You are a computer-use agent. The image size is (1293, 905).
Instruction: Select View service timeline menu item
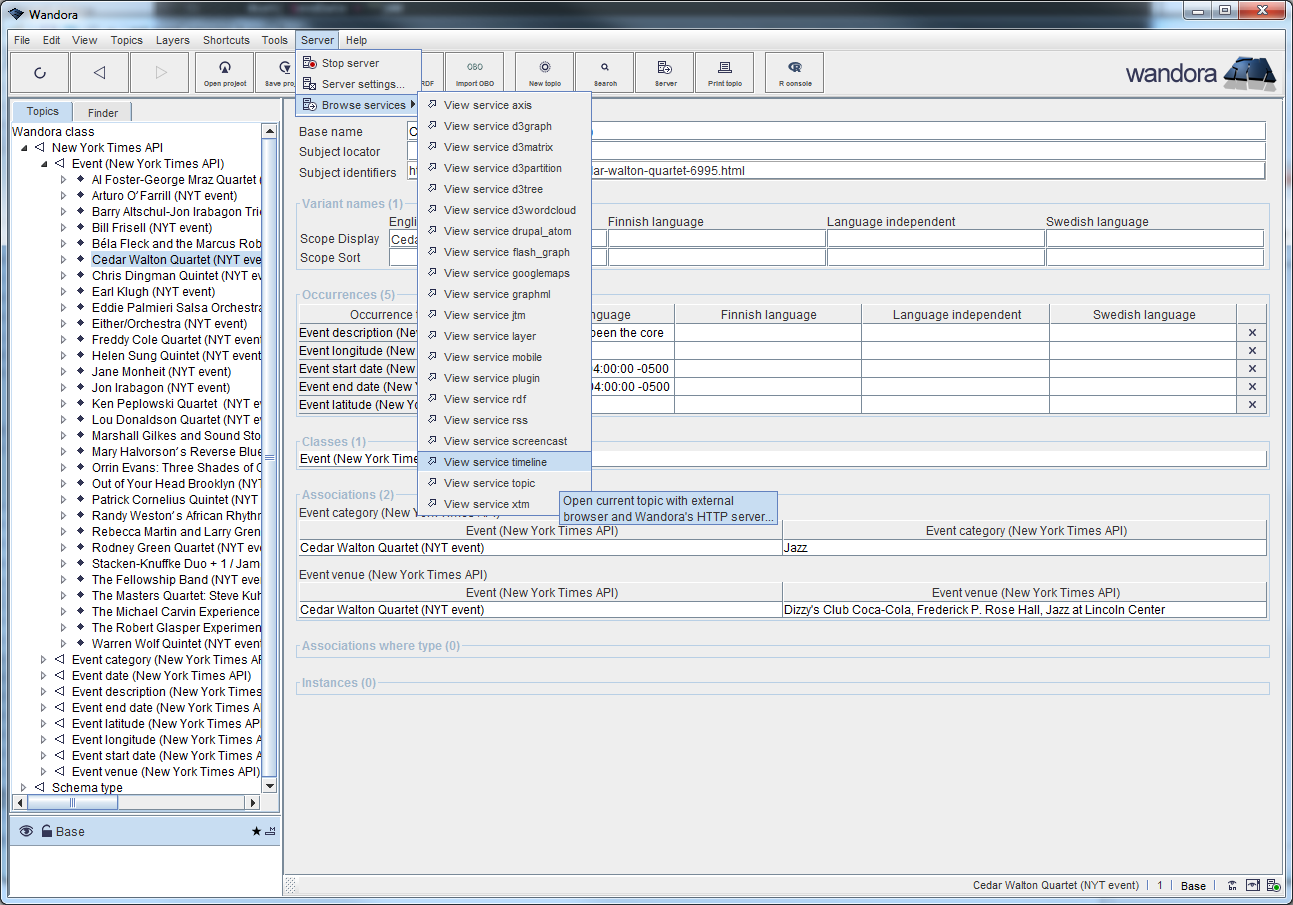pyautogui.click(x=495, y=462)
